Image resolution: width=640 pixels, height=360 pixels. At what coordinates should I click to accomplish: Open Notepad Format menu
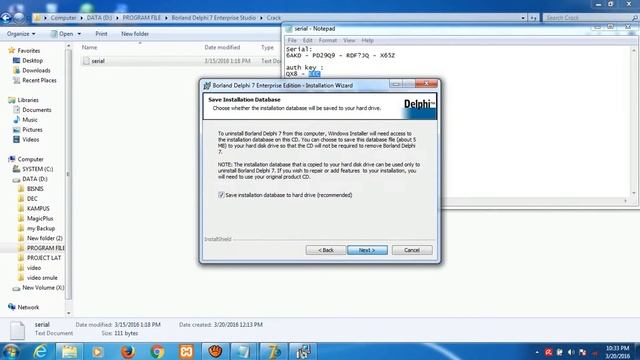(328, 40)
